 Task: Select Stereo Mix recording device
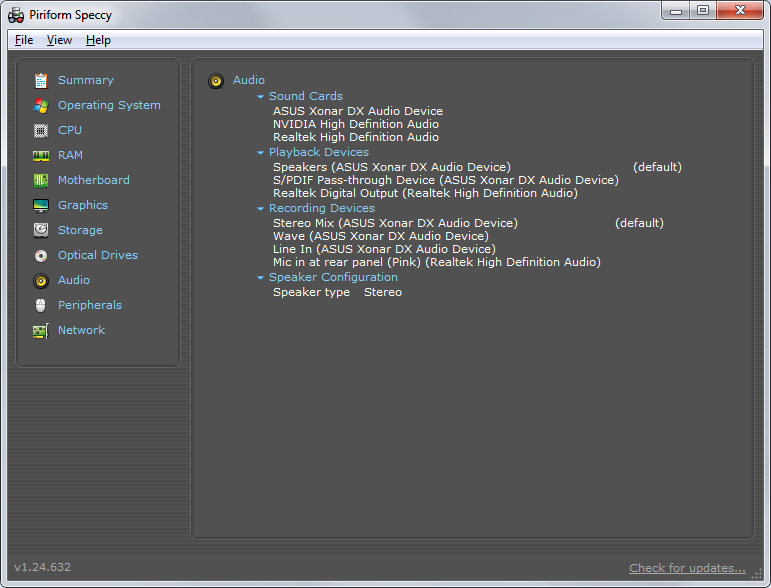(395, 223)
